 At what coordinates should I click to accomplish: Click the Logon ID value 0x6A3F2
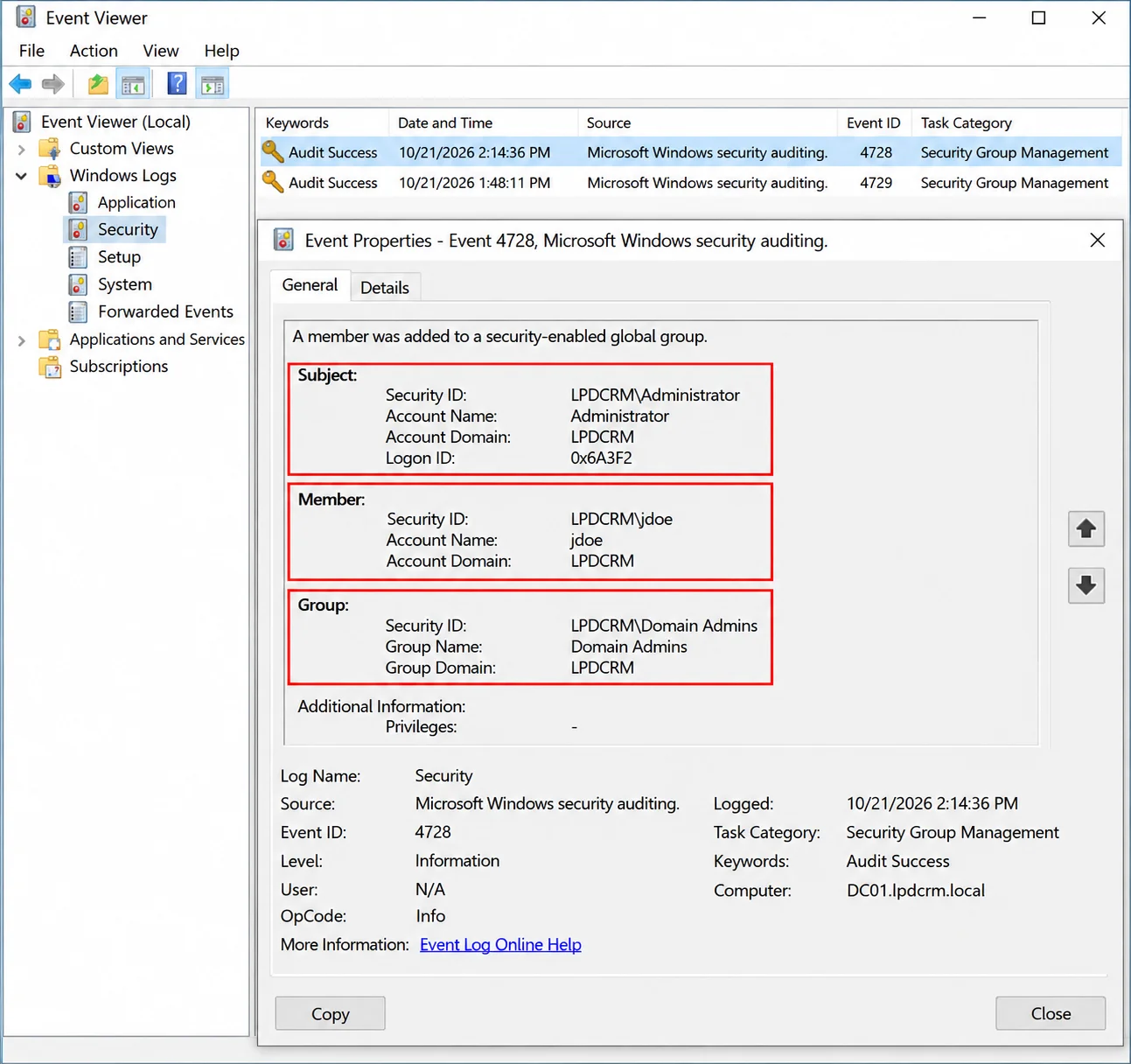(602, 458)
